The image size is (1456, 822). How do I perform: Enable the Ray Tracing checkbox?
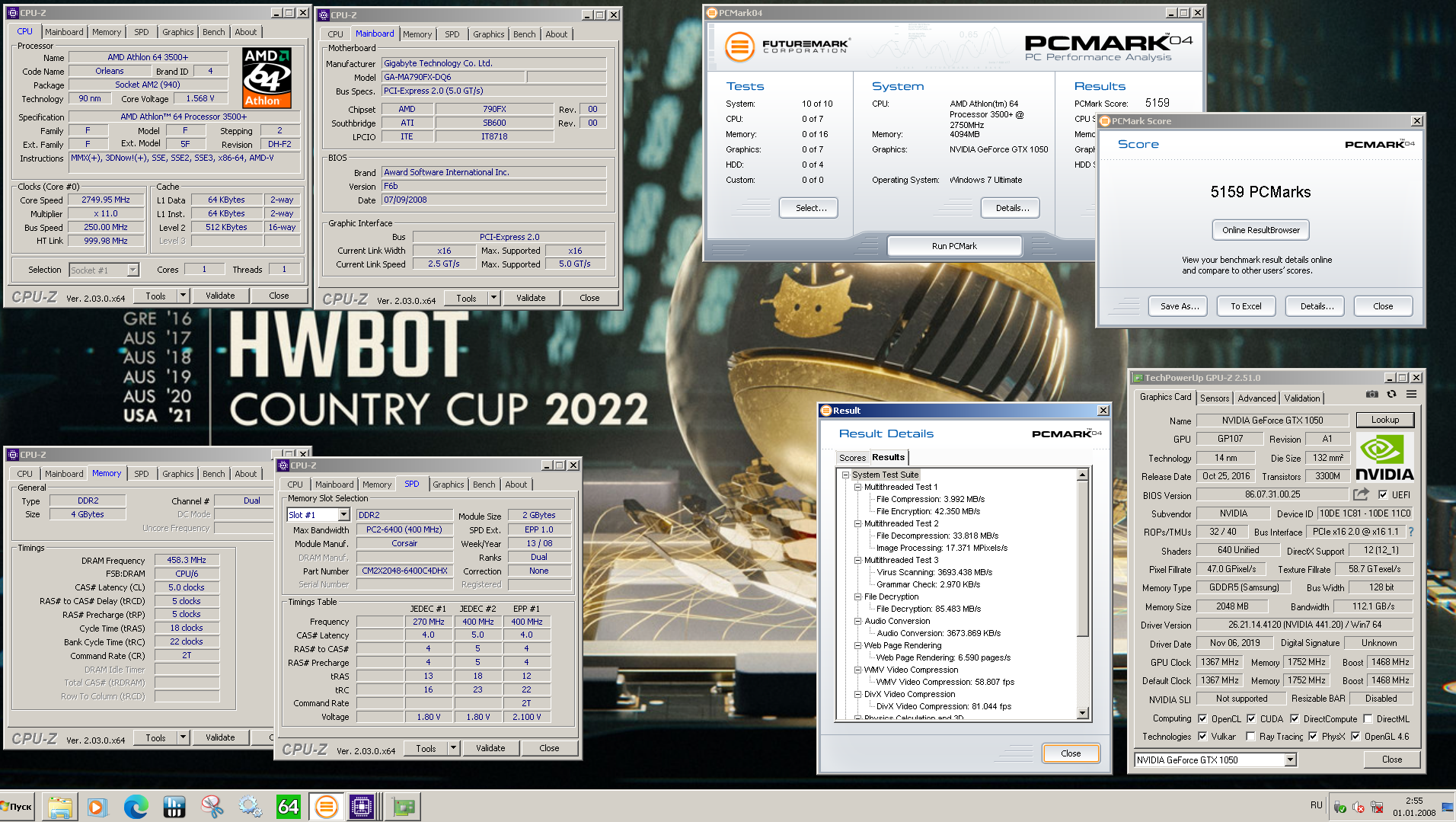point(1251,736)
